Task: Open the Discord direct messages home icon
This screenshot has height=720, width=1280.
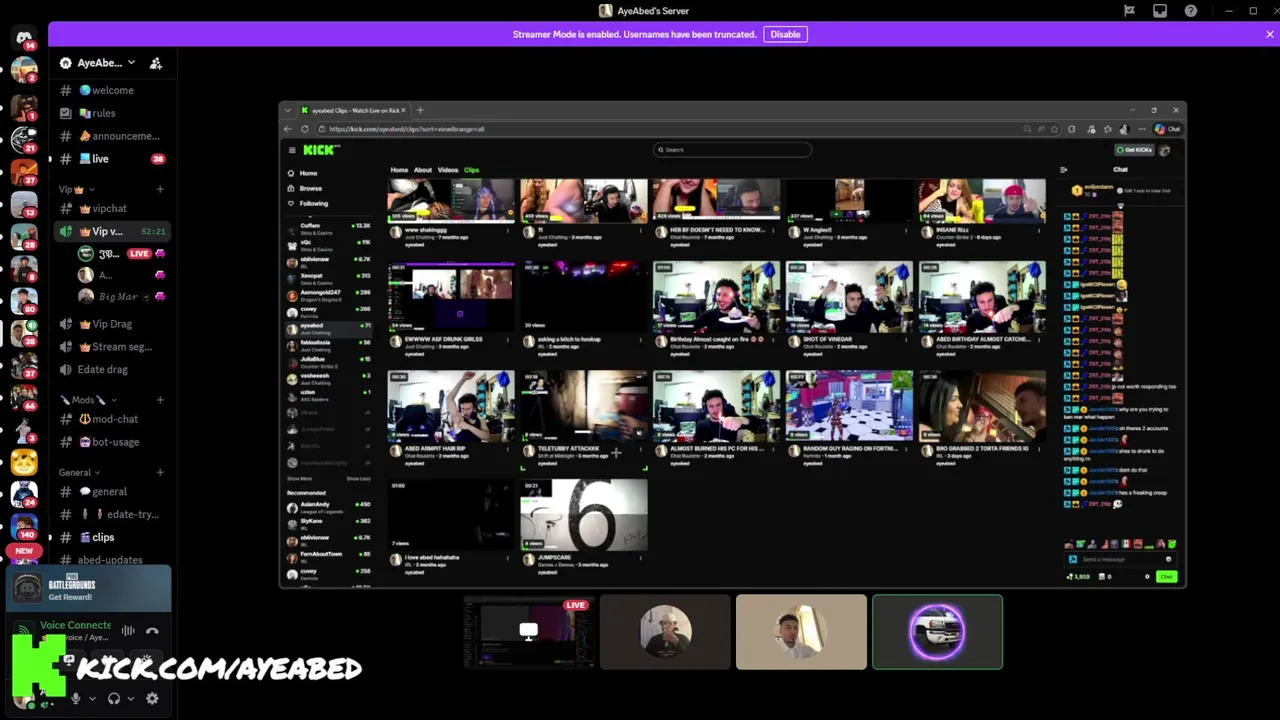Action: tap(24, 39)
